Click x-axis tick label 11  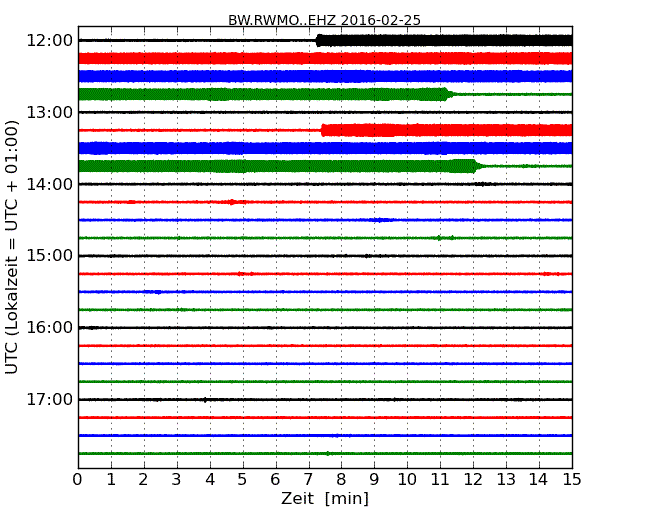pyautogui.click(x=440, y=480)
